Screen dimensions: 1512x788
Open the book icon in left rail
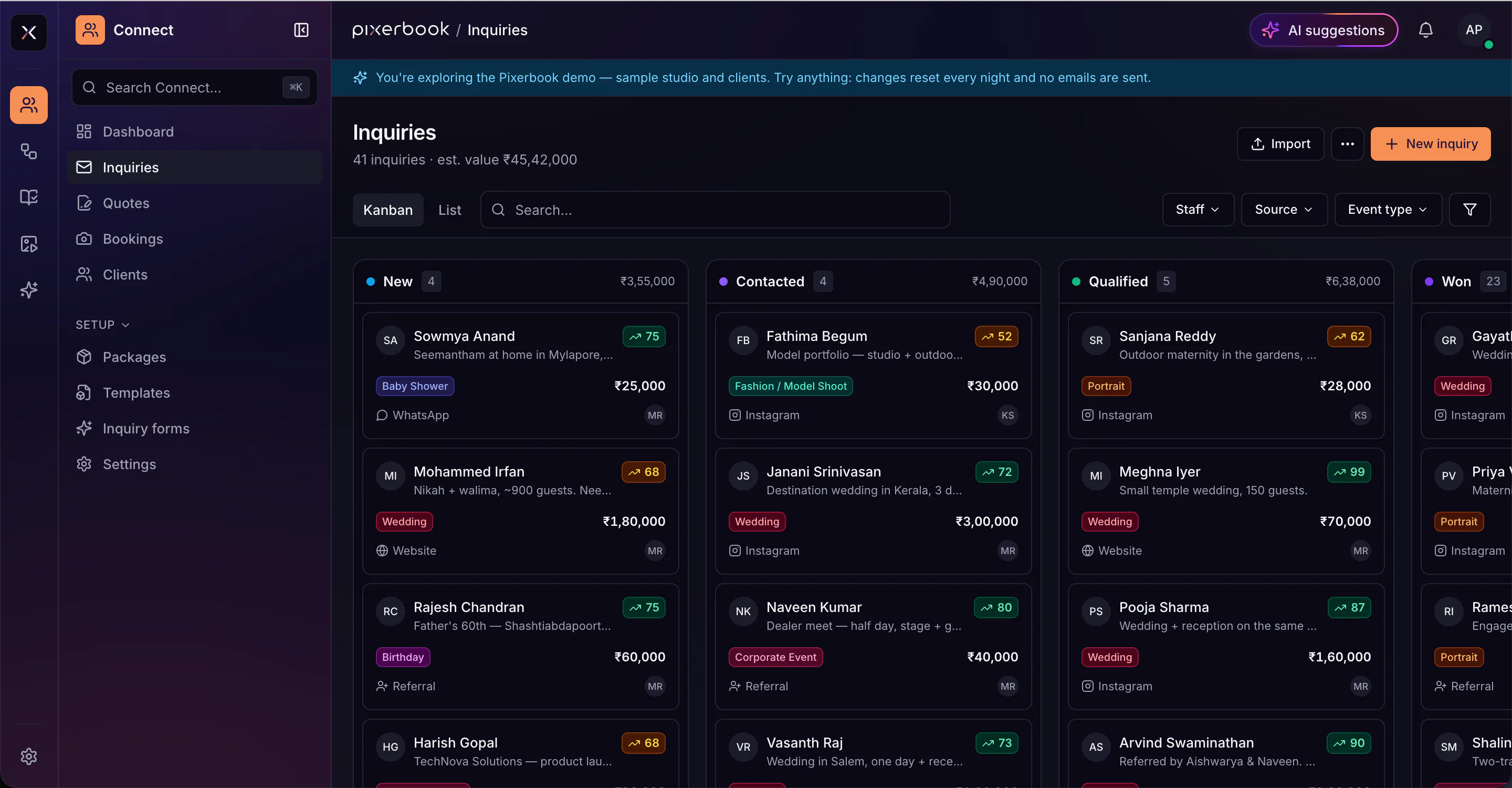[29, 196]
